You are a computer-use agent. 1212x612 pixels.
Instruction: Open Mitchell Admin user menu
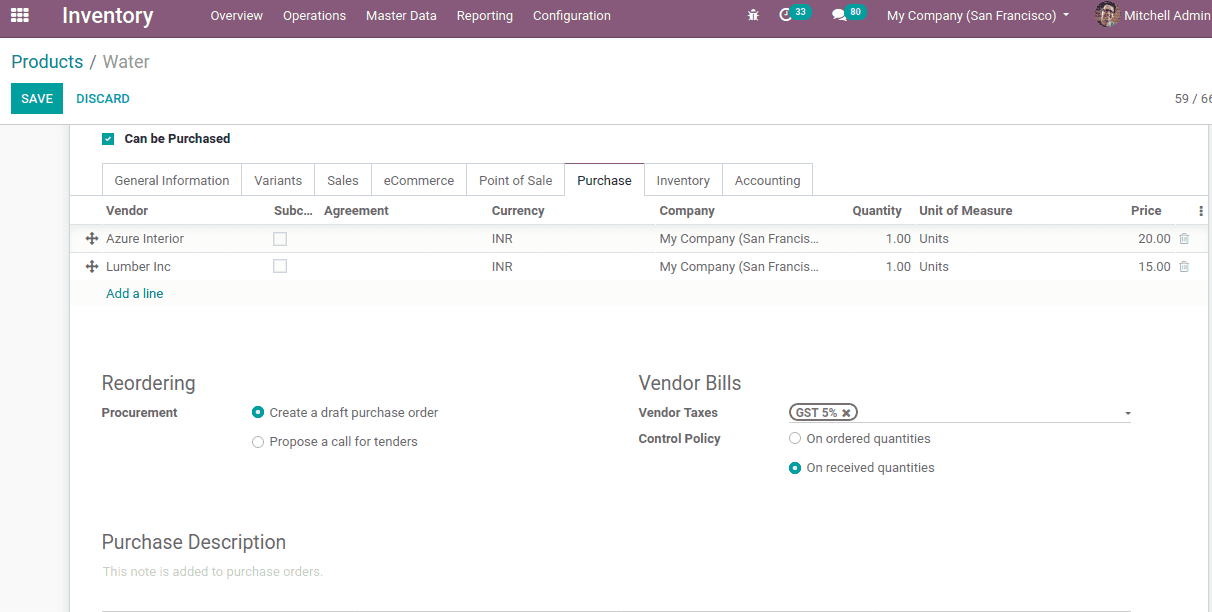(1153, 16)
